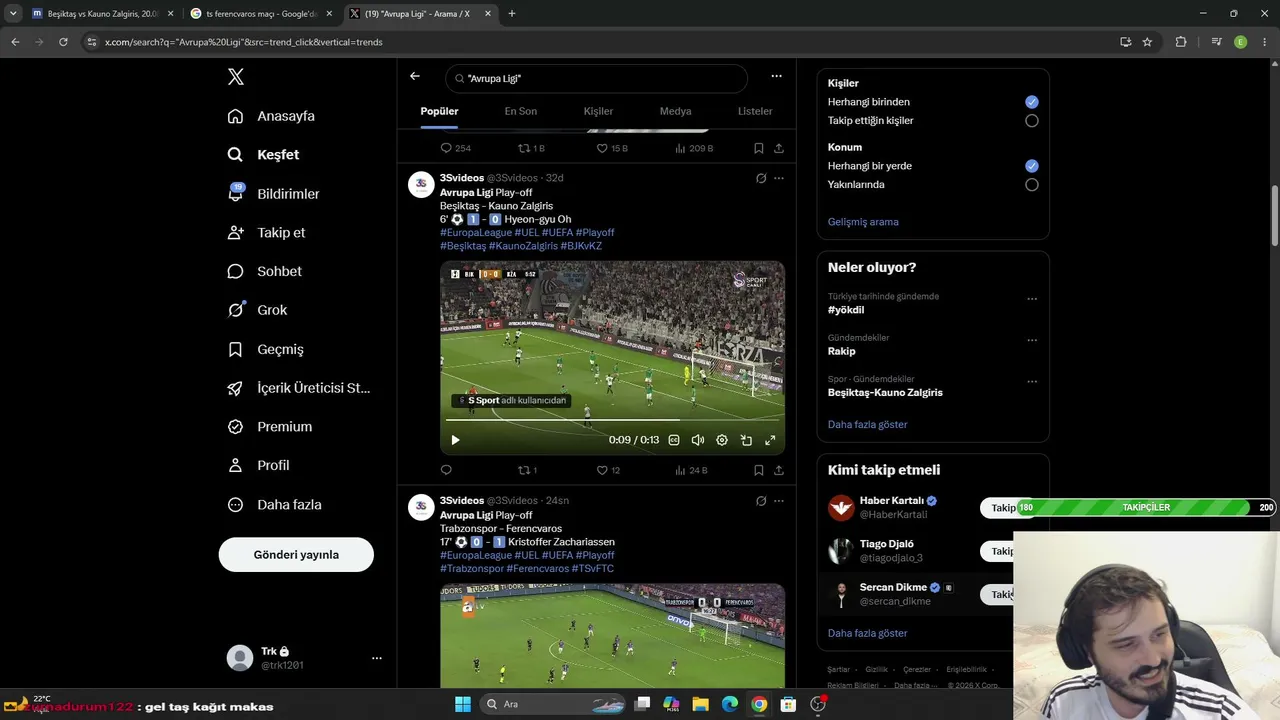Image resolution: width=1280 pixels, height=720 pixels.
Task: Open more options for #yökdil trend
Action: tap(1032, 299)
